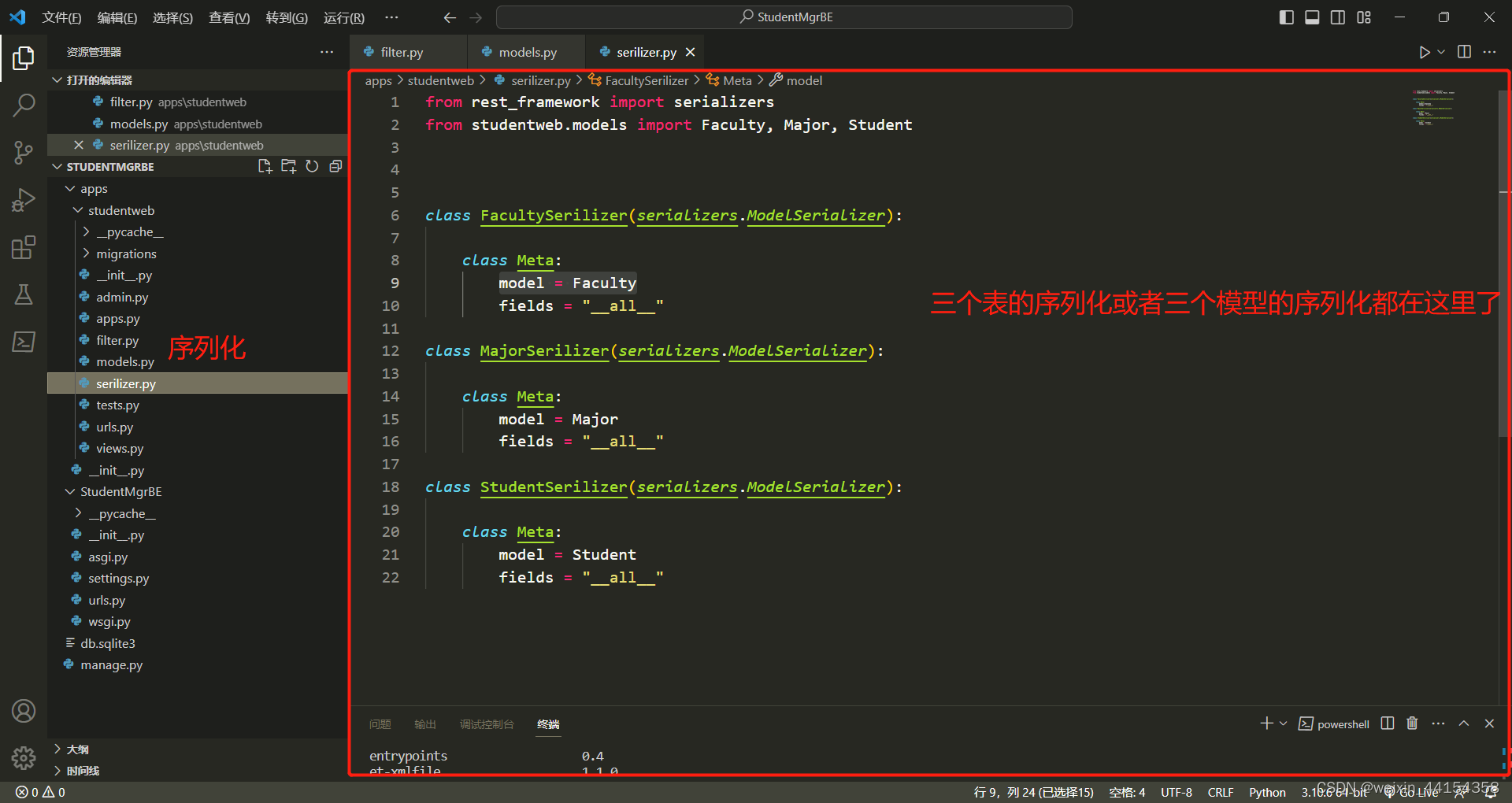The width and height of the screenshot is (1512, 803).
Task: Open the 文件(F) menu
Action: tap(61, 17)
